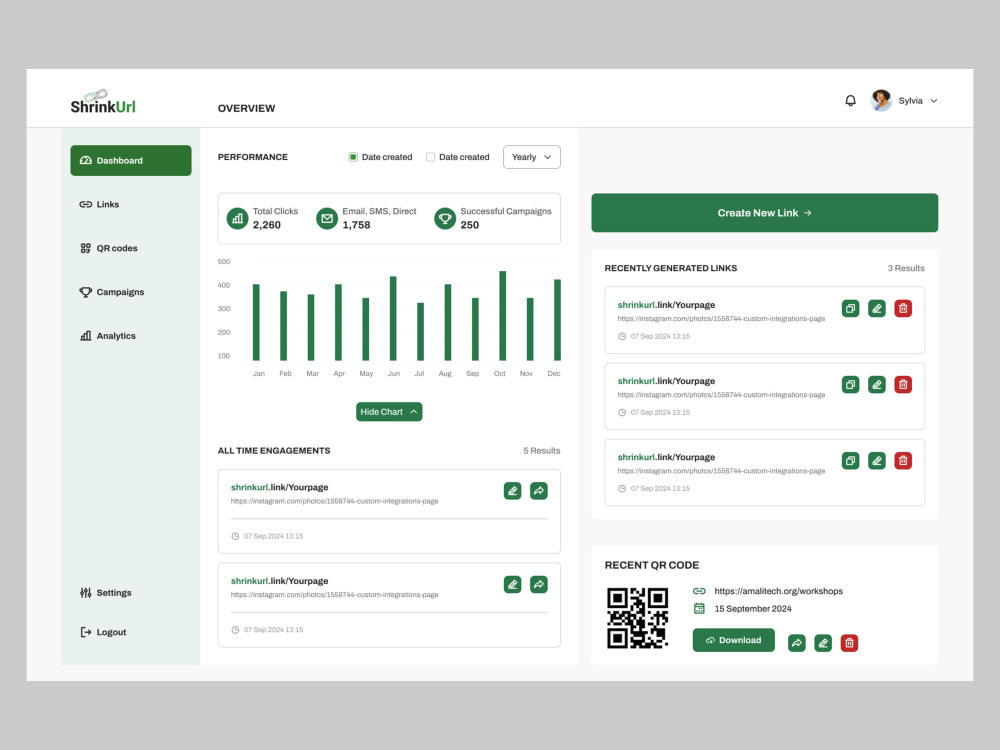Edit the first recently generated link
1000x750 pixels.
877,309
